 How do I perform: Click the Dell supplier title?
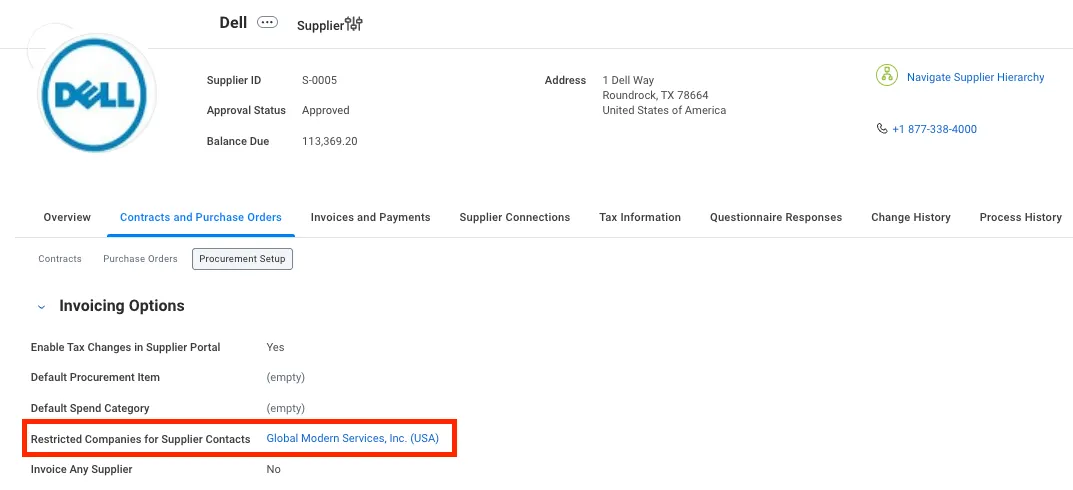point(233,23)
